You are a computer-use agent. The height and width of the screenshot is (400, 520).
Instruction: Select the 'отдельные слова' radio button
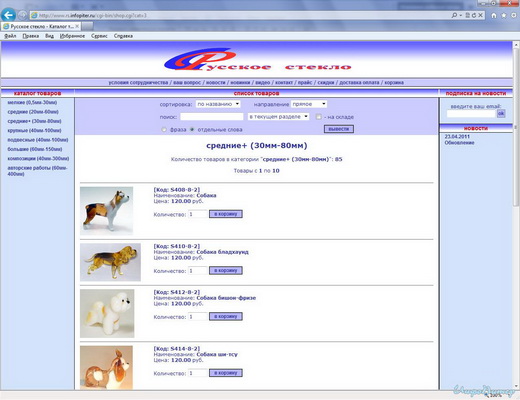tap(192, 129)
